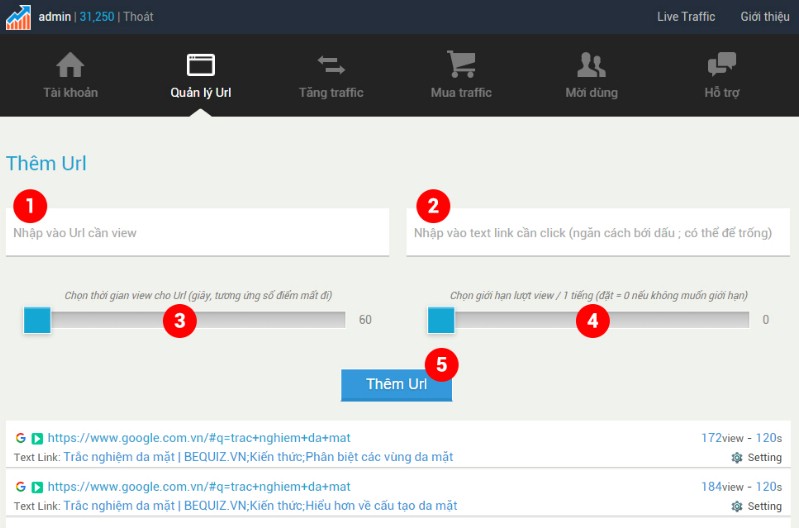Click the Thêm Url section heading
The height and width of the screenshot is (528, 799).
pos(46,164)
